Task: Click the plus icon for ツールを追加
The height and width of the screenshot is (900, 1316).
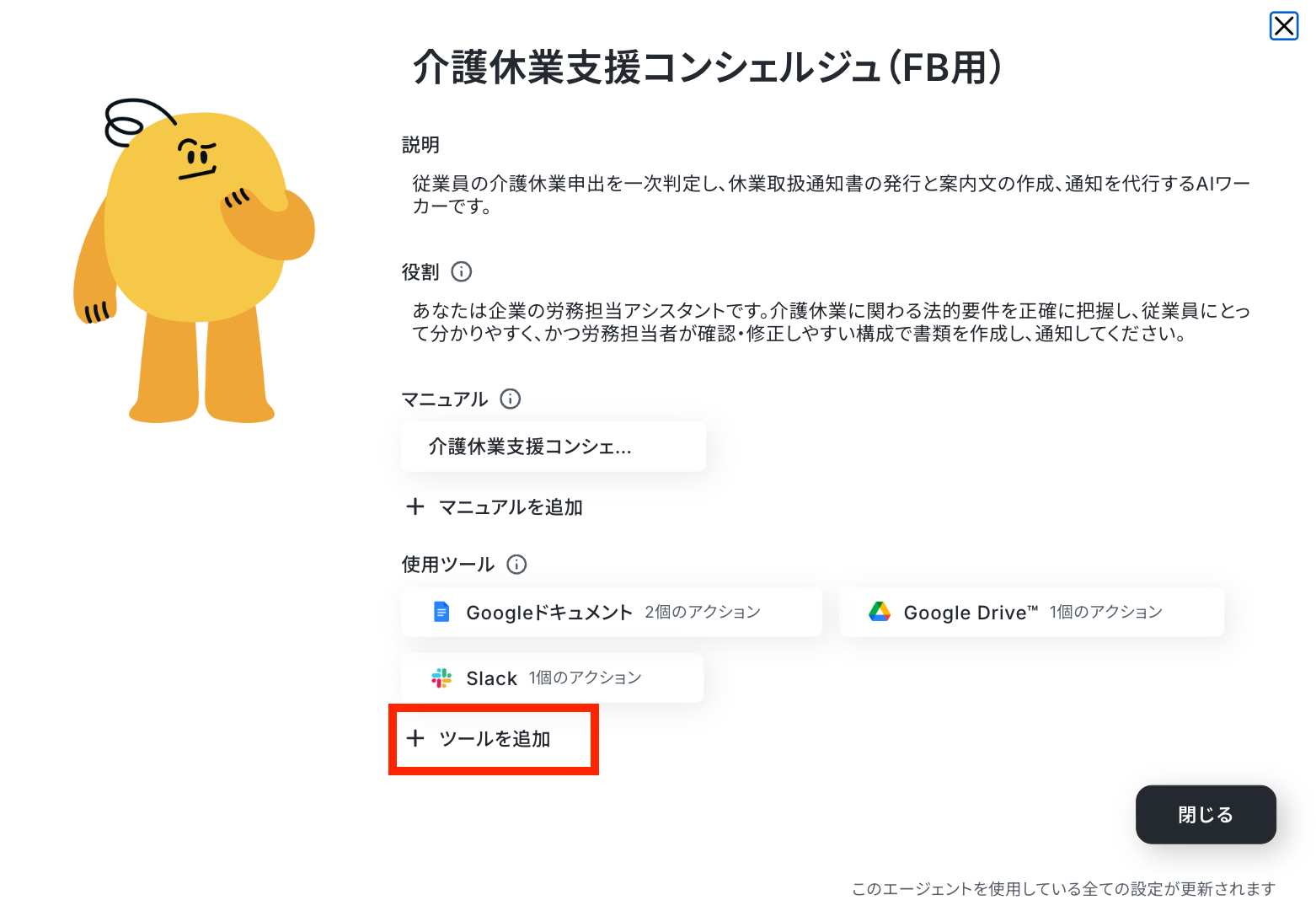Action: 415,738
